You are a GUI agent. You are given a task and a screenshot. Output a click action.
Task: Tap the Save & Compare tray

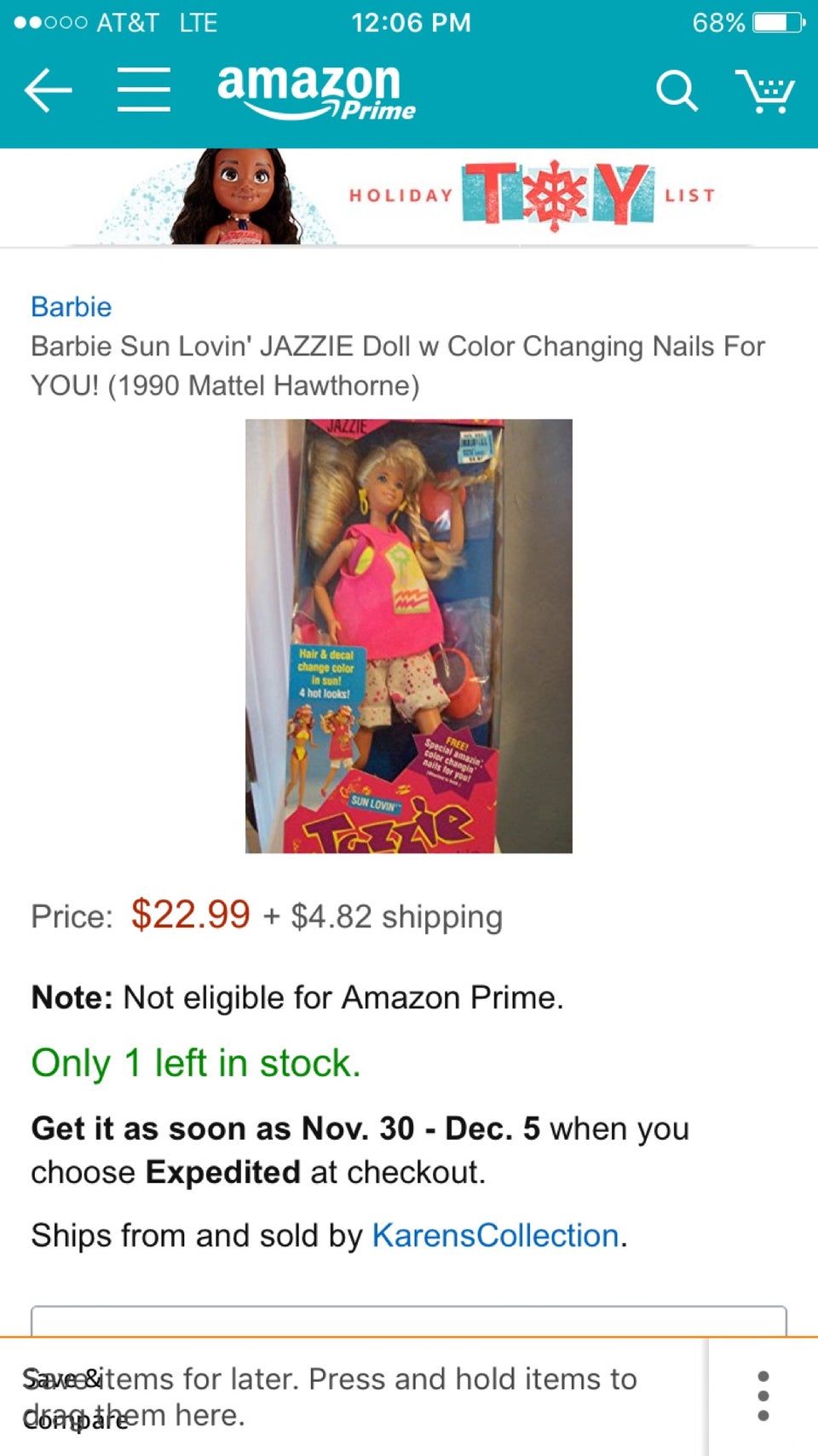[354, 1396]
